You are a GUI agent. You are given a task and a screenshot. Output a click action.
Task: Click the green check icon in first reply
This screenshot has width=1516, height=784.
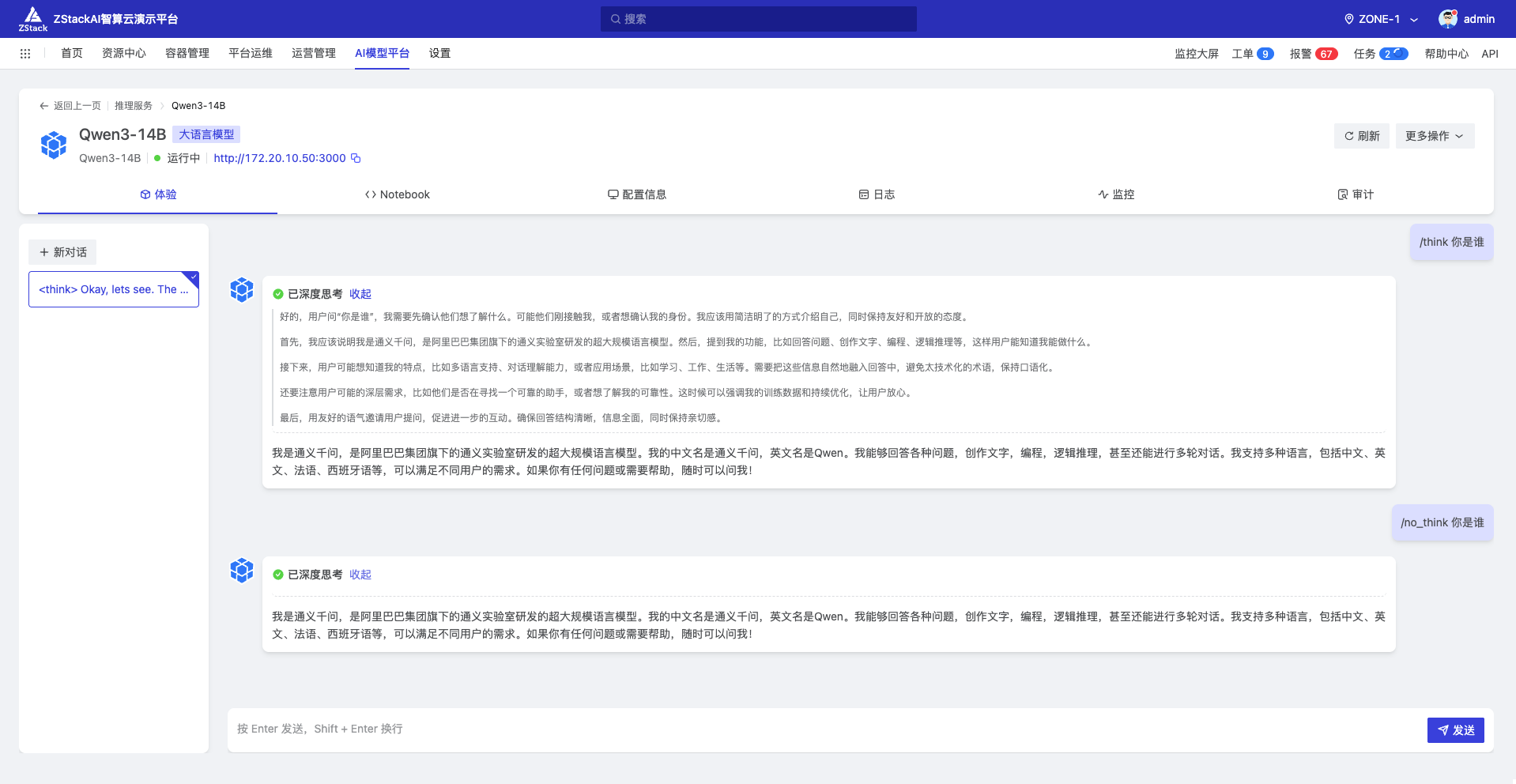[x=278, y=294]
